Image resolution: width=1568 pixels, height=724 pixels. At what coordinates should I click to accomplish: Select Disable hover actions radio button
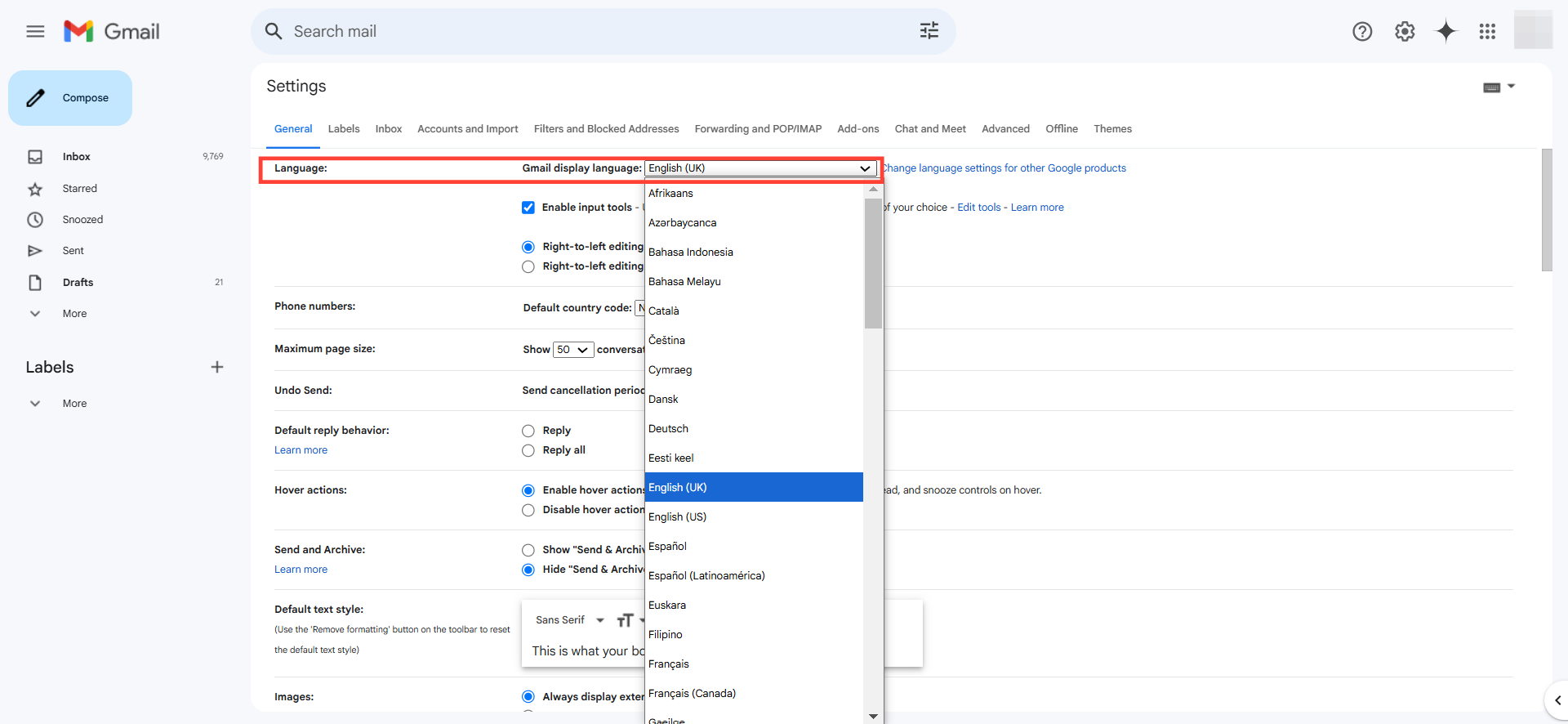point(528,510)
